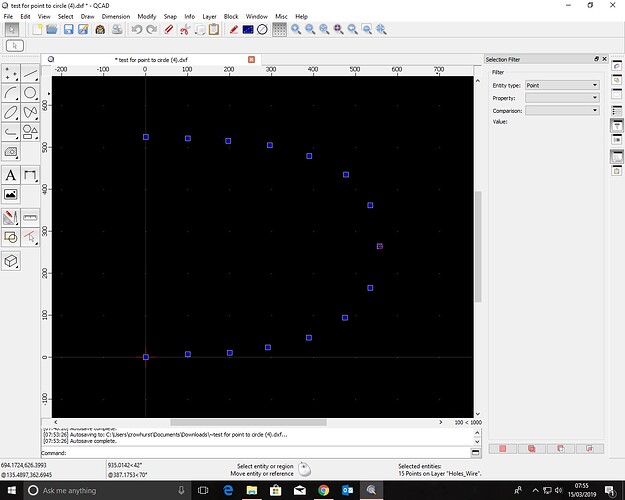The image size is (625, 500).
Task: Paste from clipboard with the clipboard icon
Action: [x=214, y=30]
